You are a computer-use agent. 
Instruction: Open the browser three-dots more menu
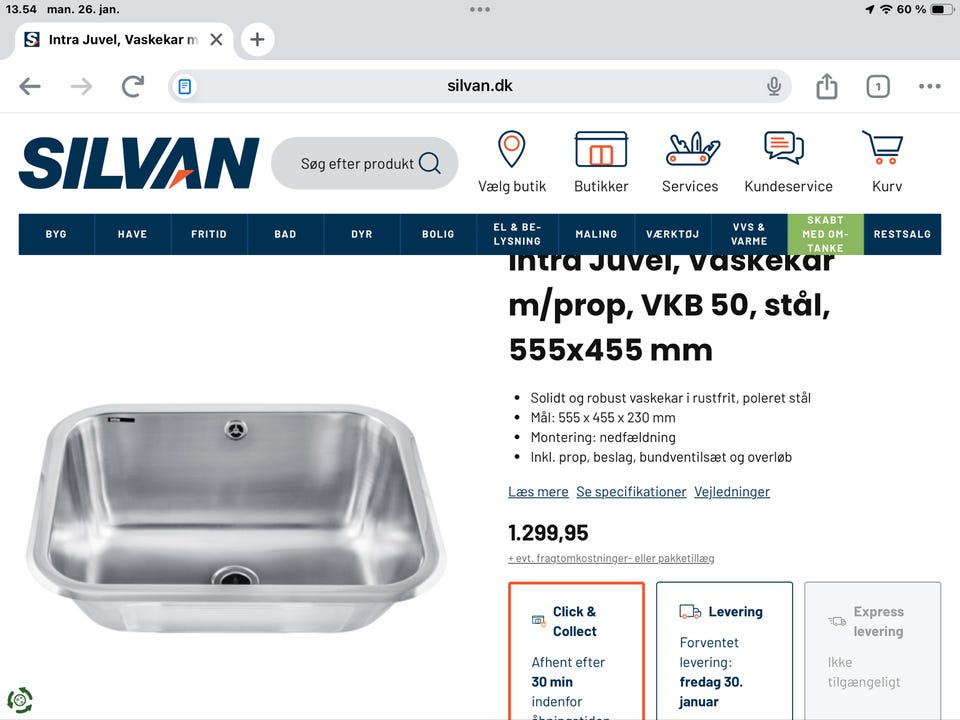(x=929, y=86)
